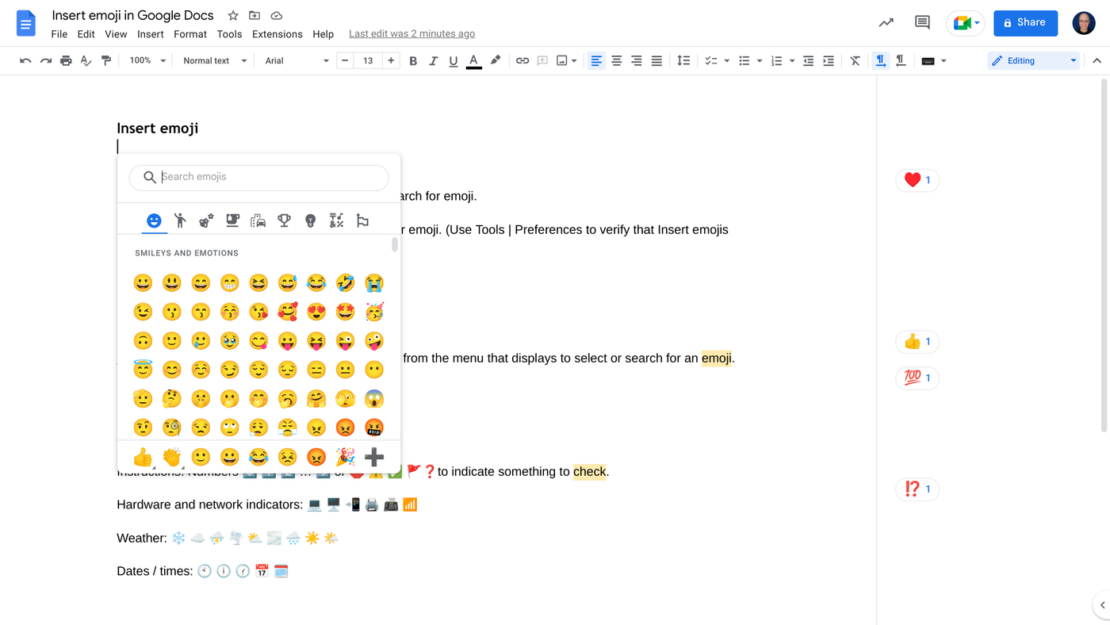The width and height of the screenshot is (1110, 625).
Task: Open the Editing mode dropdown
Action: pyautogui.click(x=1031, y=60)
